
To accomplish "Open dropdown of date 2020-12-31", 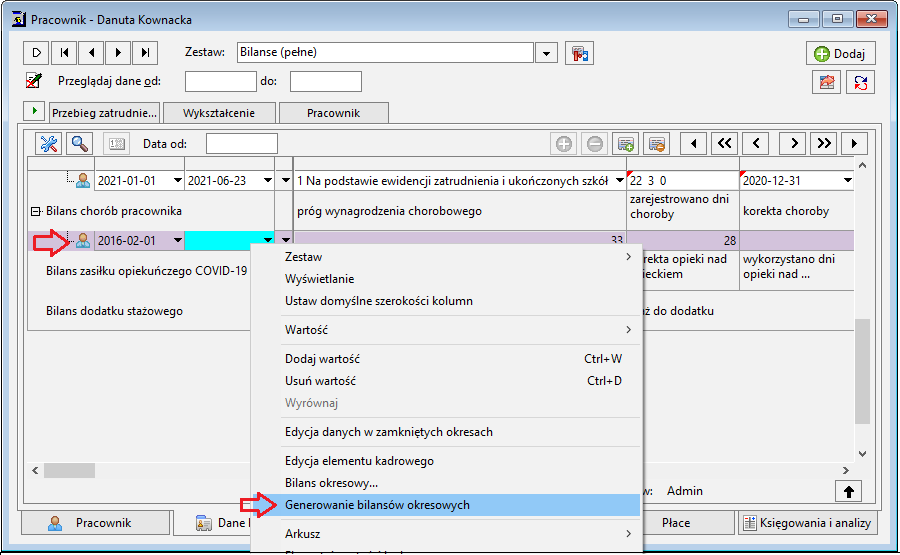I will (x=847, y=181).
